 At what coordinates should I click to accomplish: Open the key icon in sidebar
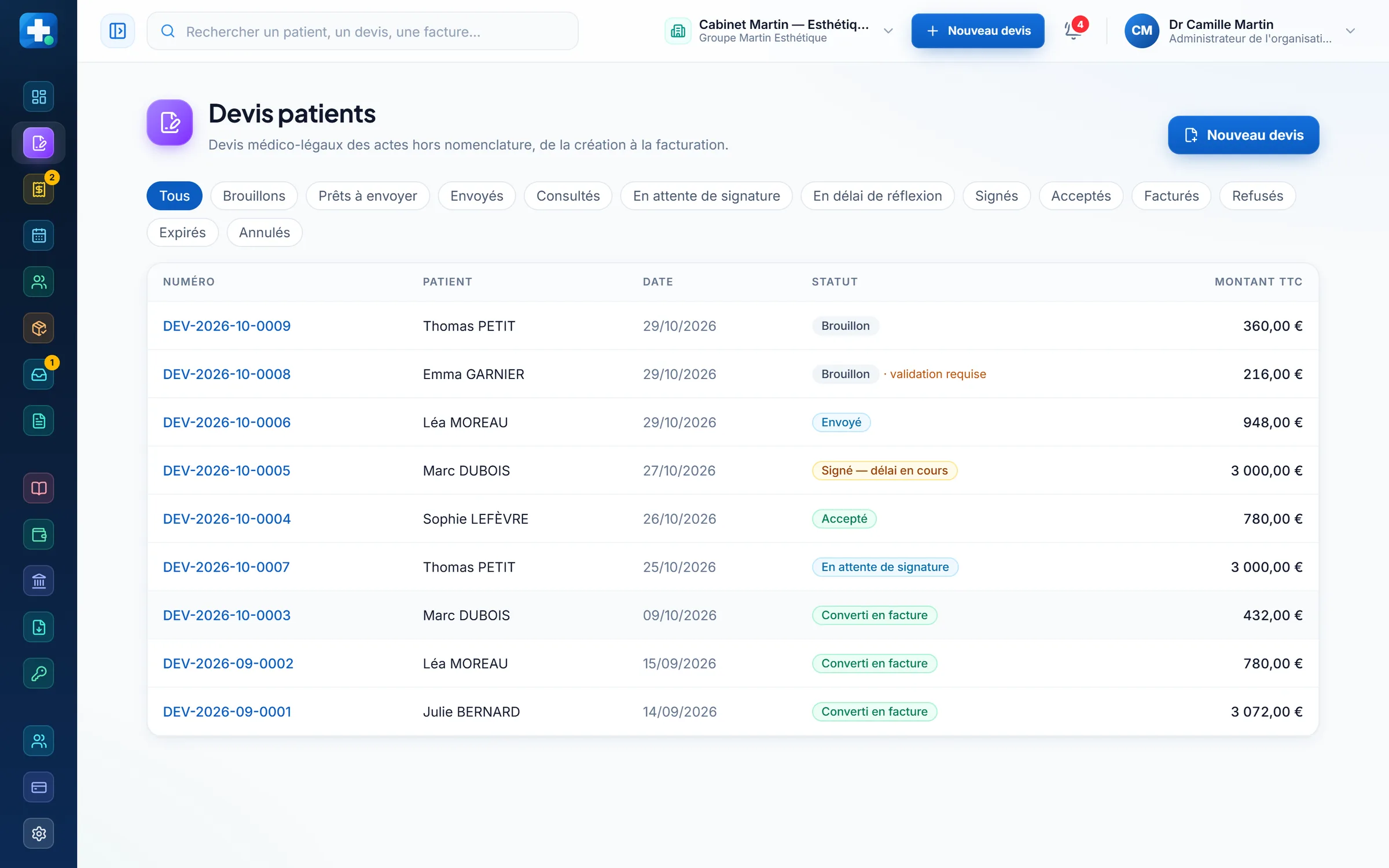(39, 674)
